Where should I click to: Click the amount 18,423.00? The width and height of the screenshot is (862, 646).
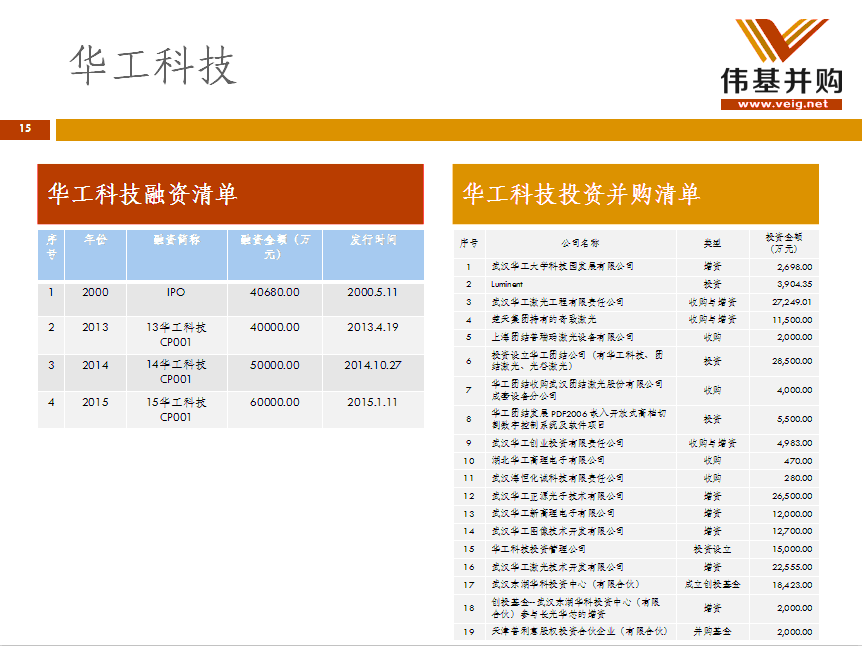(x=792, y=585)
